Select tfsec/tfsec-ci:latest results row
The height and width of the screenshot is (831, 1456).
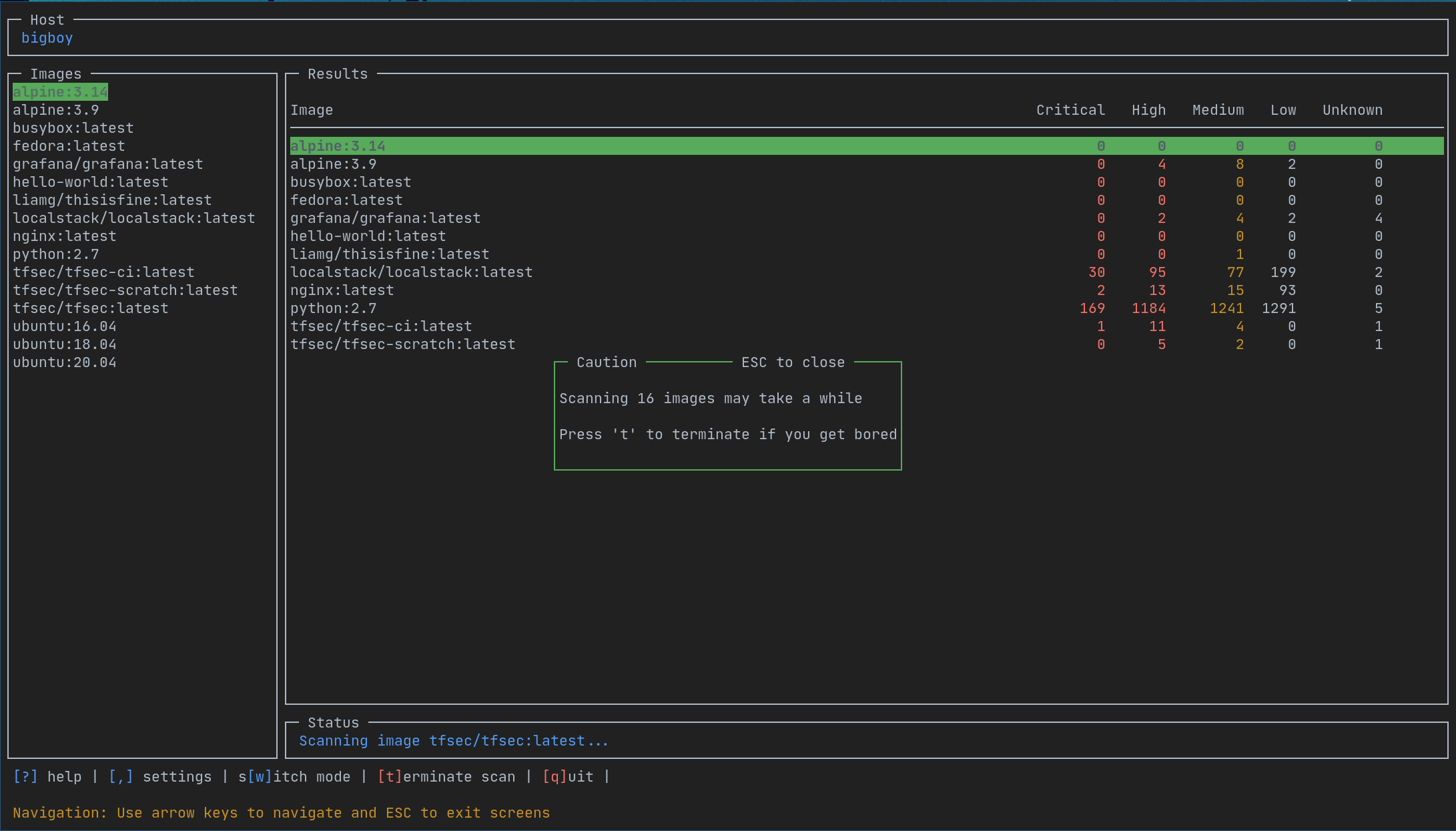tap(381, 326)
